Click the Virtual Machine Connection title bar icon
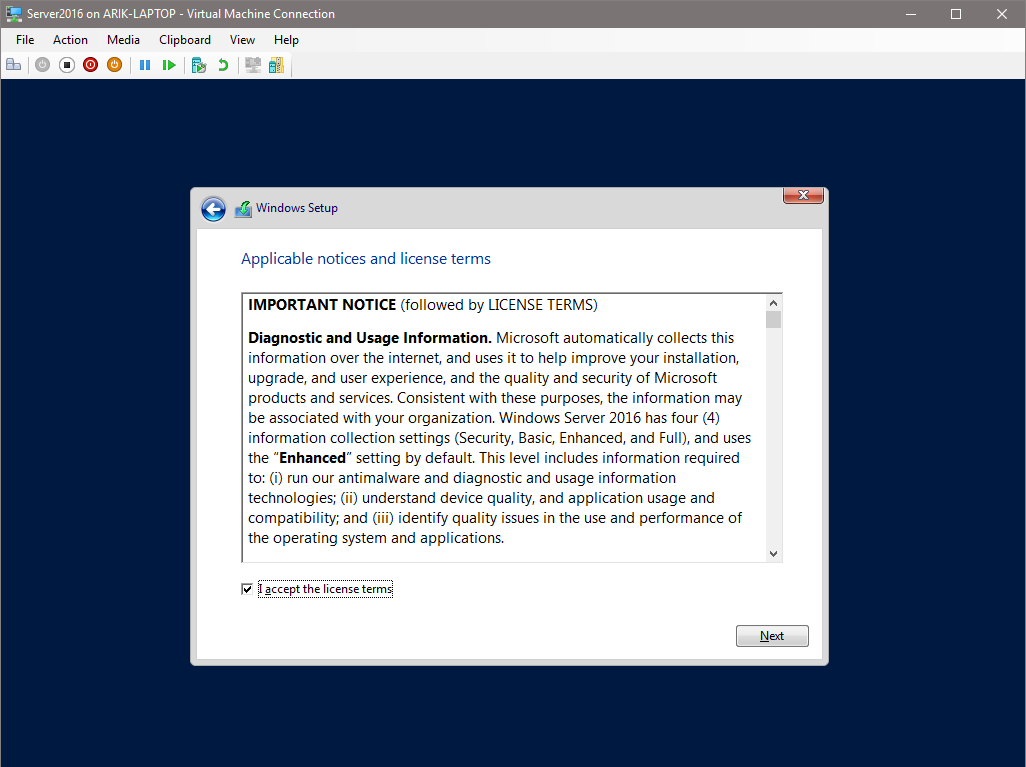1026x767 pixels. click(x=14, y=14)
